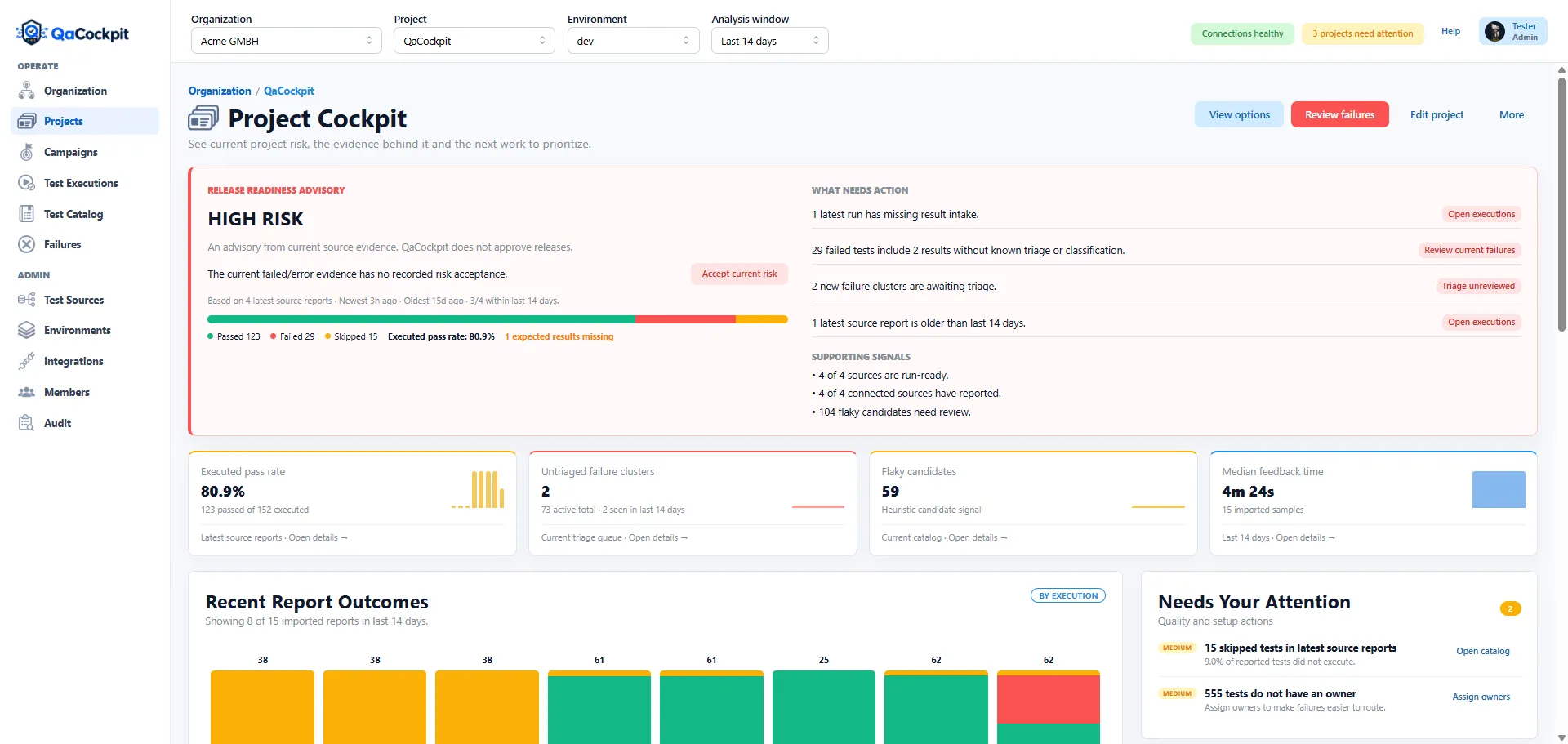Open Environments via its sidebar icon
This screenshot has height=744, width=1568.
27,330
